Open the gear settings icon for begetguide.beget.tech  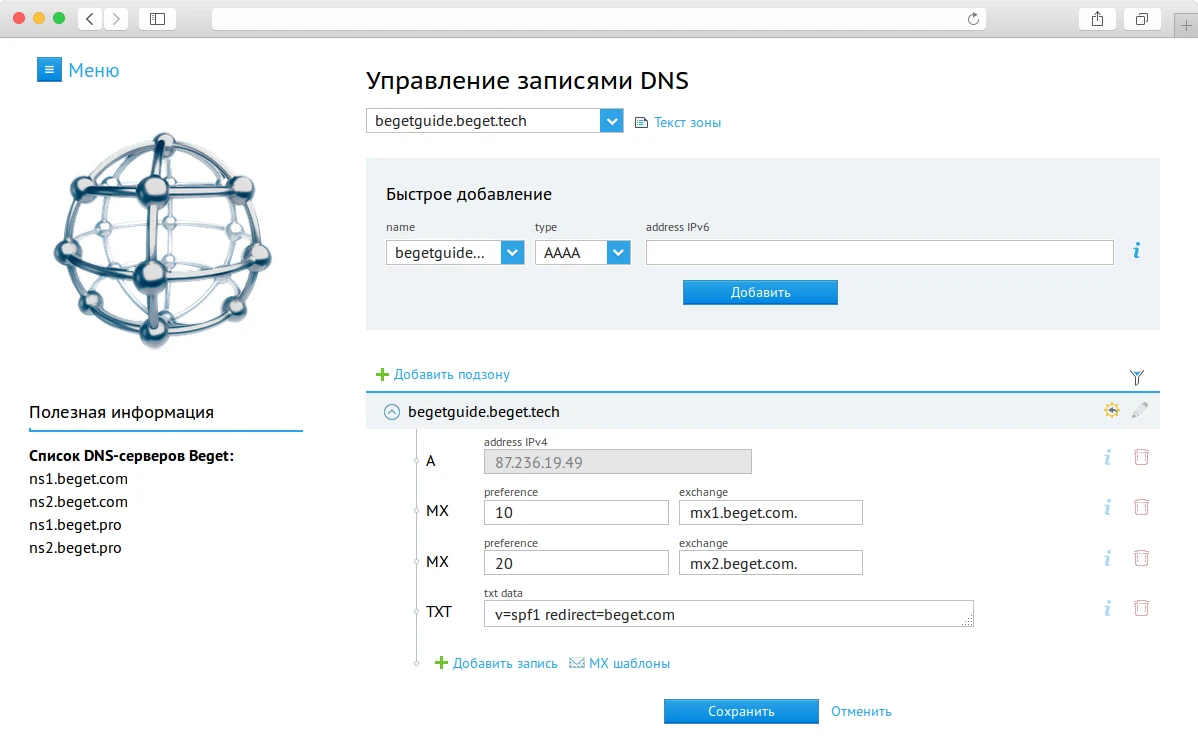[1110, 410]
